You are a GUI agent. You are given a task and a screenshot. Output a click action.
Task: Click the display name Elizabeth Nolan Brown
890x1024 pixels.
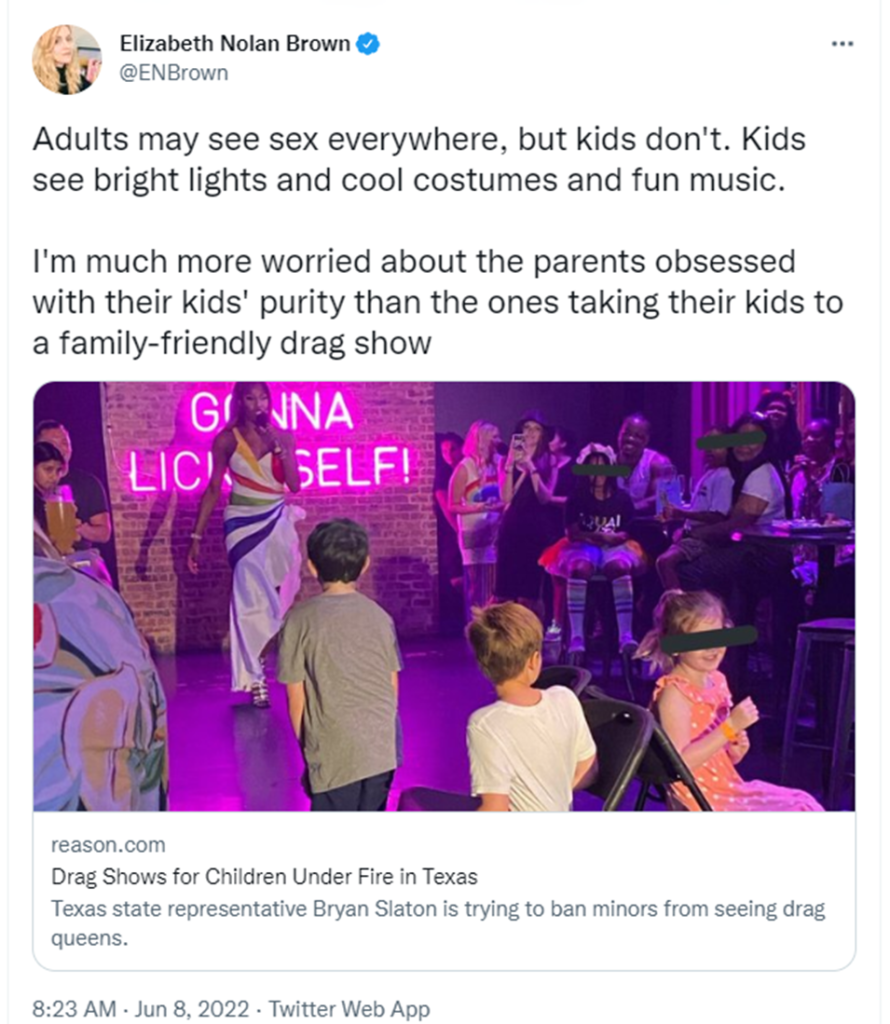tap(235, 43)
